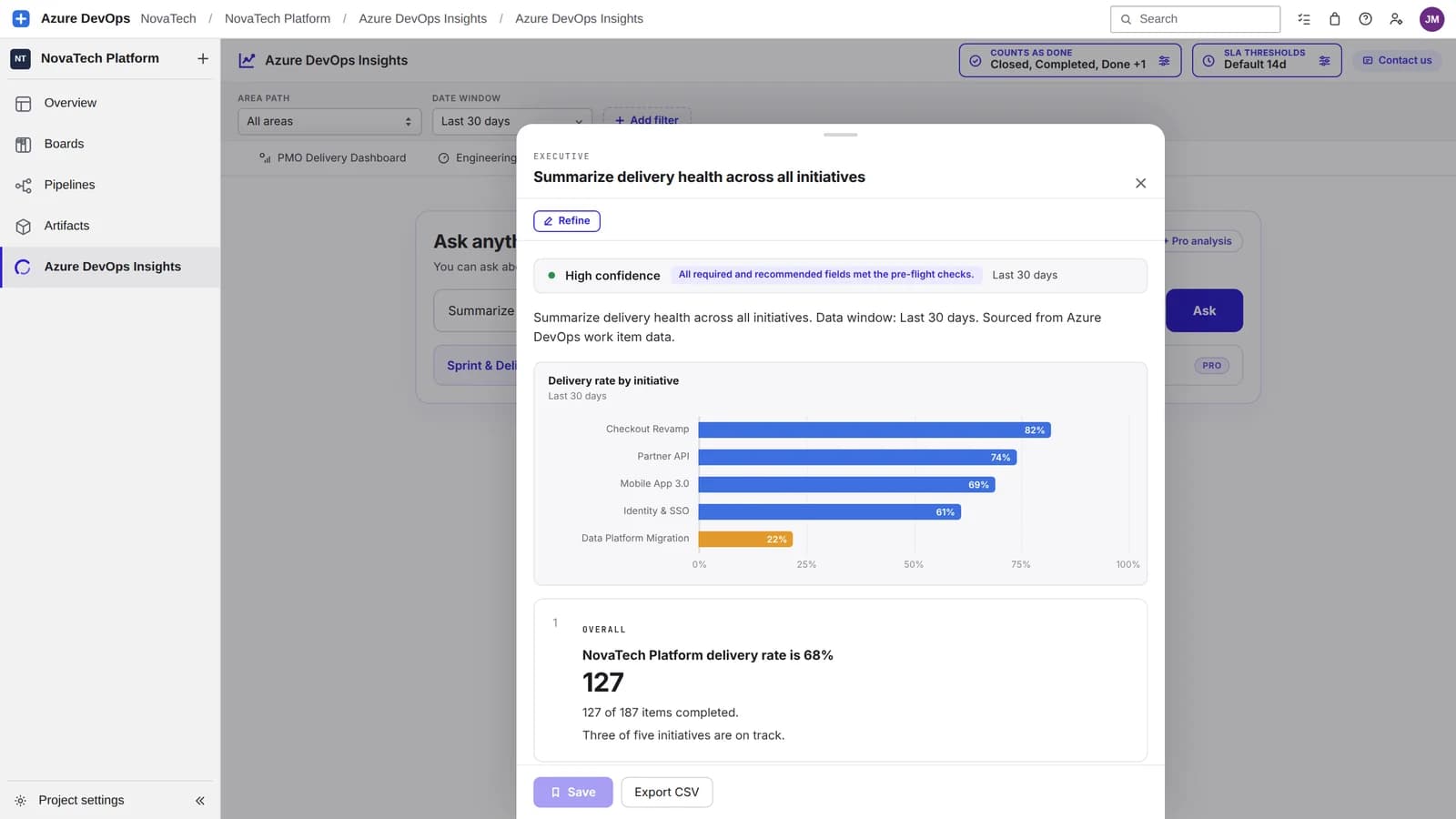The height and width of the screenshot is (819, 1456).
Task: Open the SLA Thresholds Default 14d selector
Action: [x=1267, y=60]
